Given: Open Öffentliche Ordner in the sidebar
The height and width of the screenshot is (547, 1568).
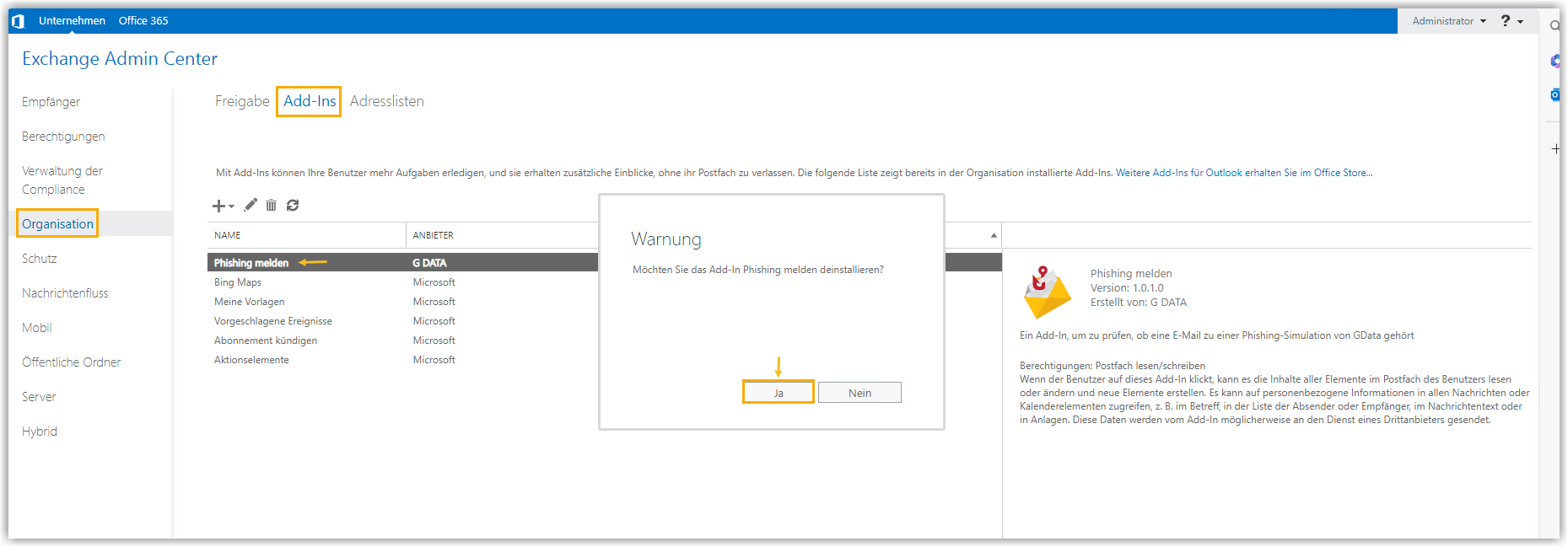Looking at the screenshot, I should [71, 362].
